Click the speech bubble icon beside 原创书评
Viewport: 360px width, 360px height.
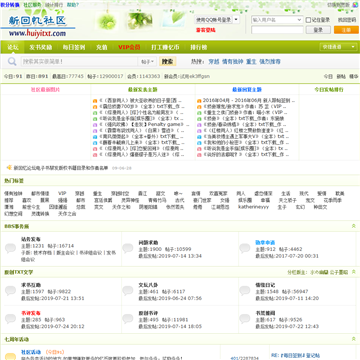click(x=128, y=318)
